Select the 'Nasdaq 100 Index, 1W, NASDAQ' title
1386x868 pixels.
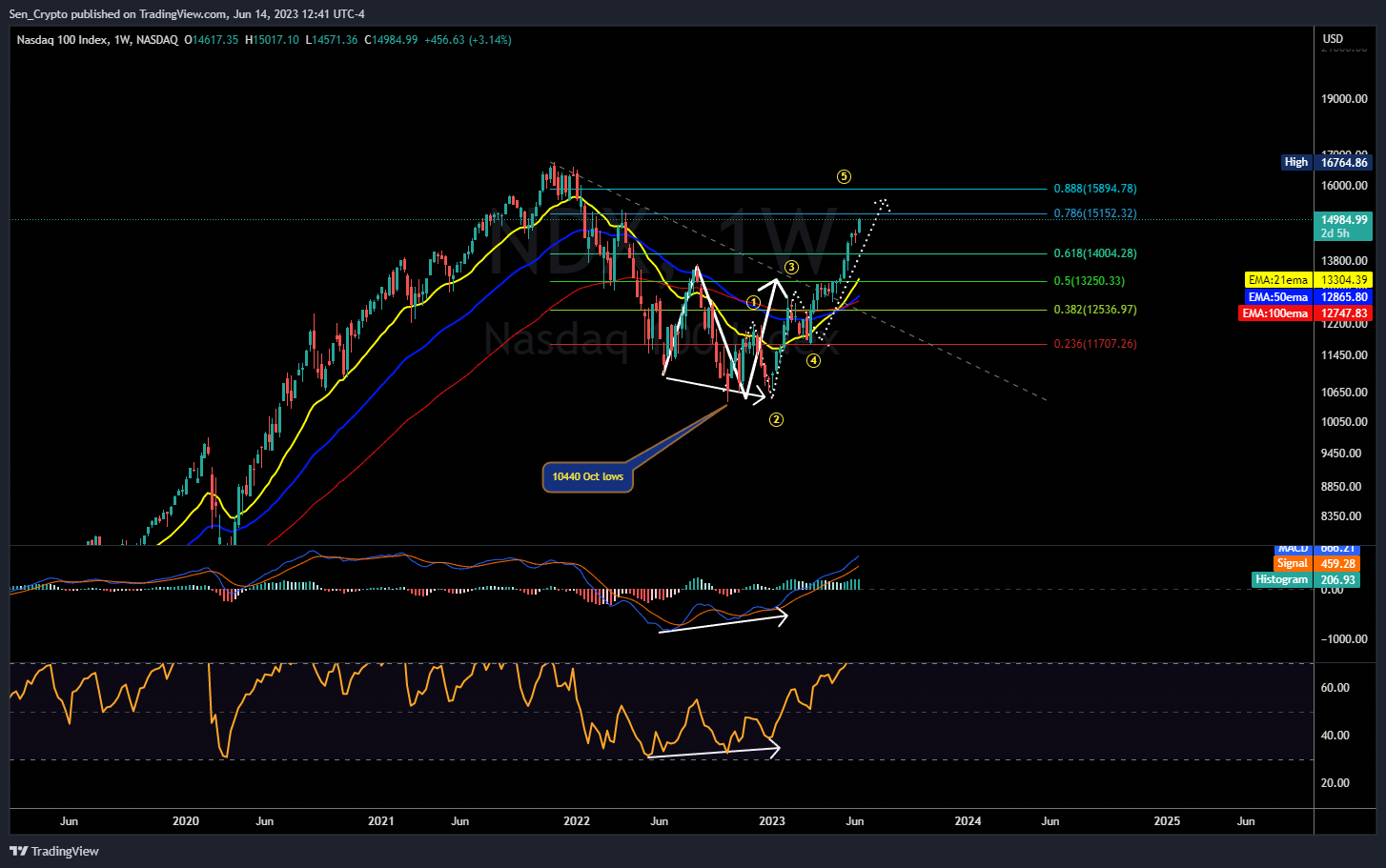[x=97, y=40]
